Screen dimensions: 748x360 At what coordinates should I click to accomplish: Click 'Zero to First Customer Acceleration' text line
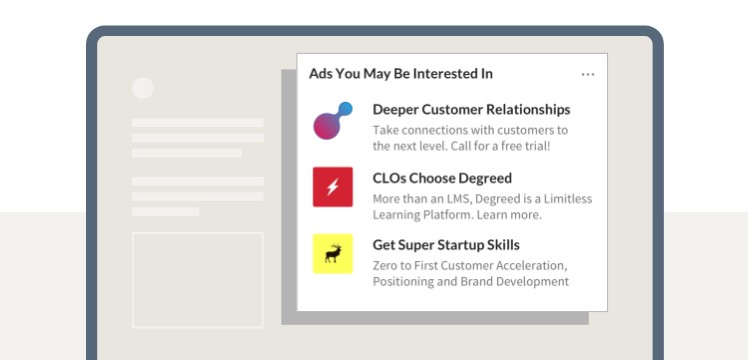tap(470, 265)
